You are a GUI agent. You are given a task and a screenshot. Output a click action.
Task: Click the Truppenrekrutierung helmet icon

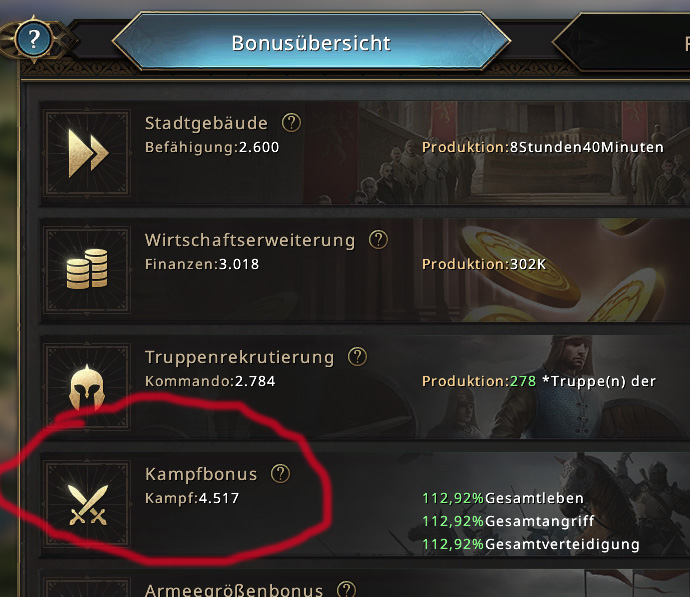click(87, 386)
